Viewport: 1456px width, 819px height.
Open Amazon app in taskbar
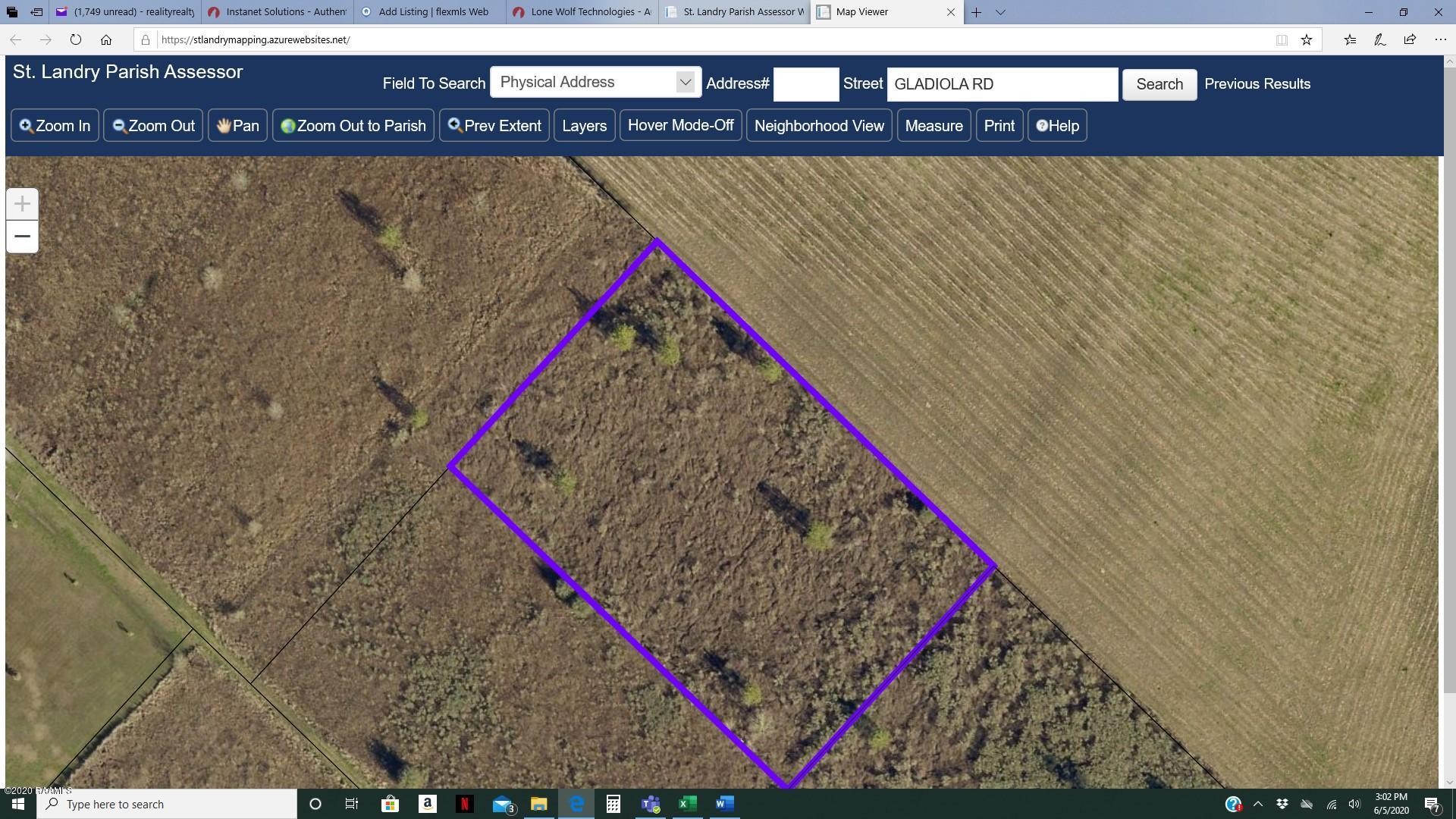(x=427, y=804)
